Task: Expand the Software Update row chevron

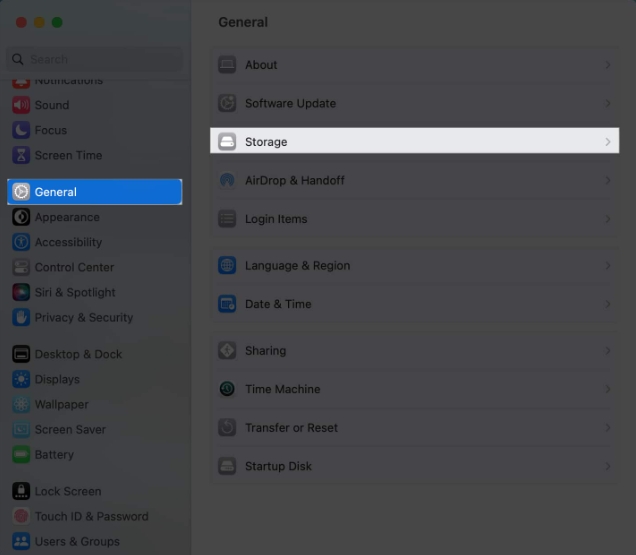Action: [608, 103]
